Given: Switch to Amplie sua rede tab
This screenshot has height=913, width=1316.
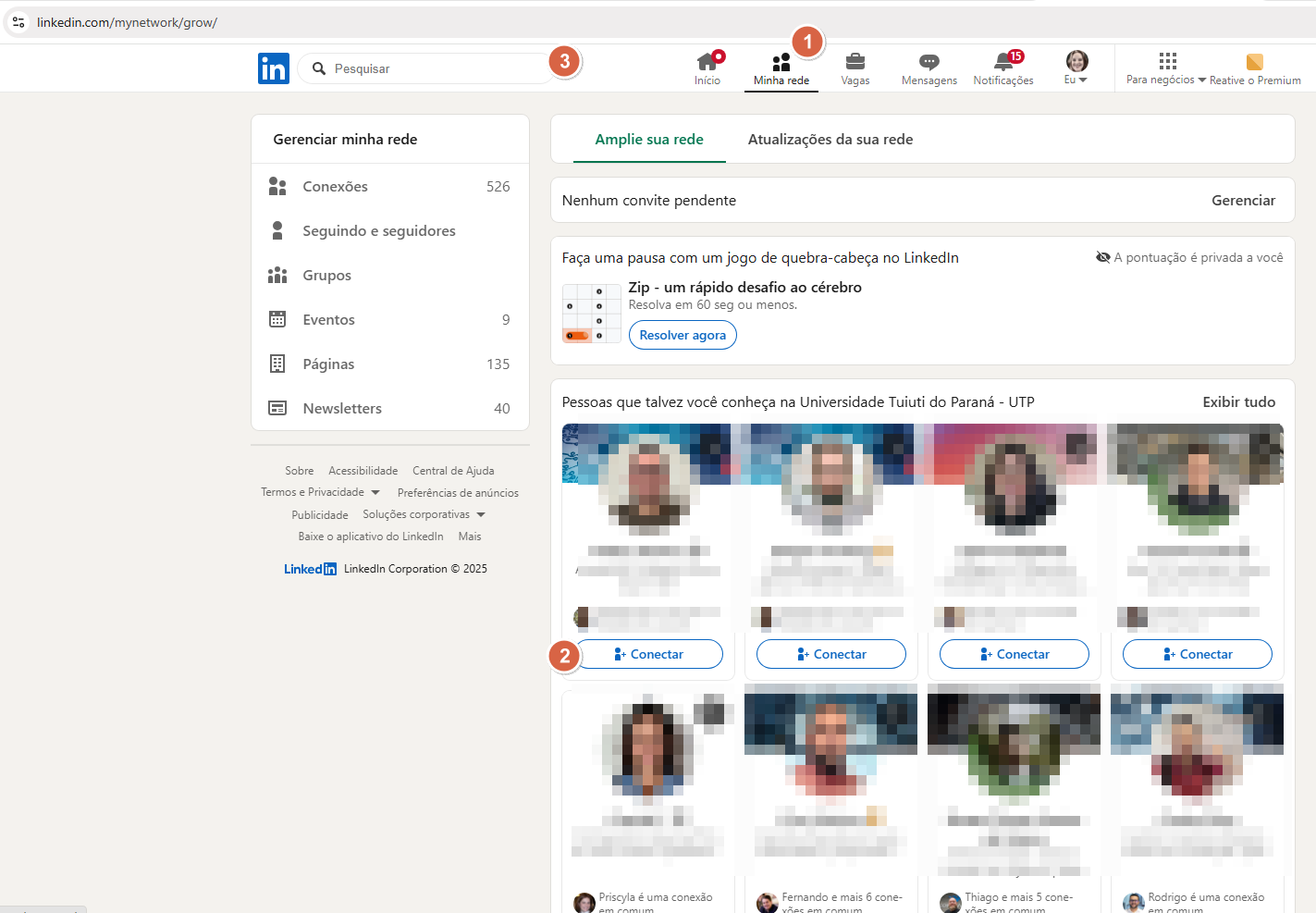Looking at the screenshot, I should 649,140.
